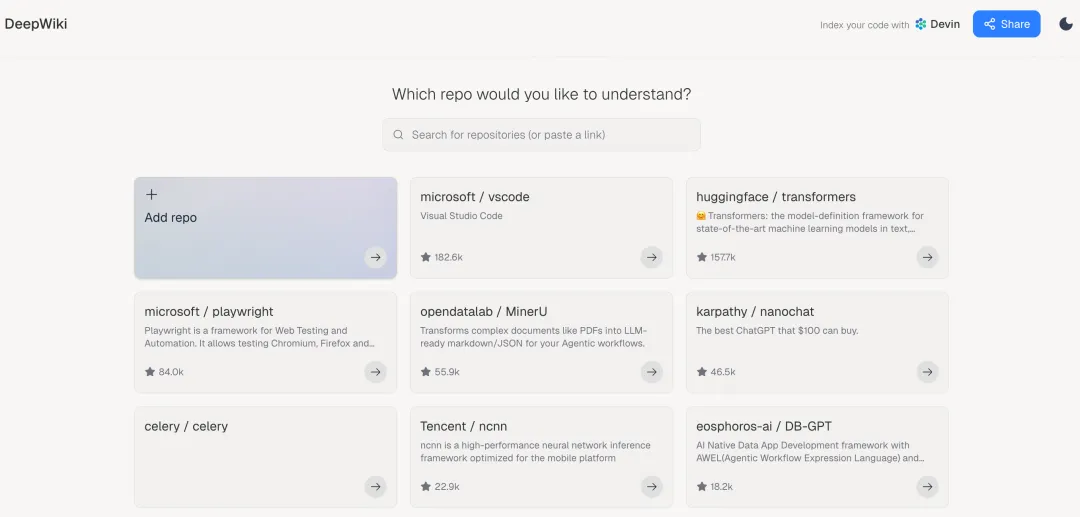Click the plus icon on Add repo

coord(151,195)
